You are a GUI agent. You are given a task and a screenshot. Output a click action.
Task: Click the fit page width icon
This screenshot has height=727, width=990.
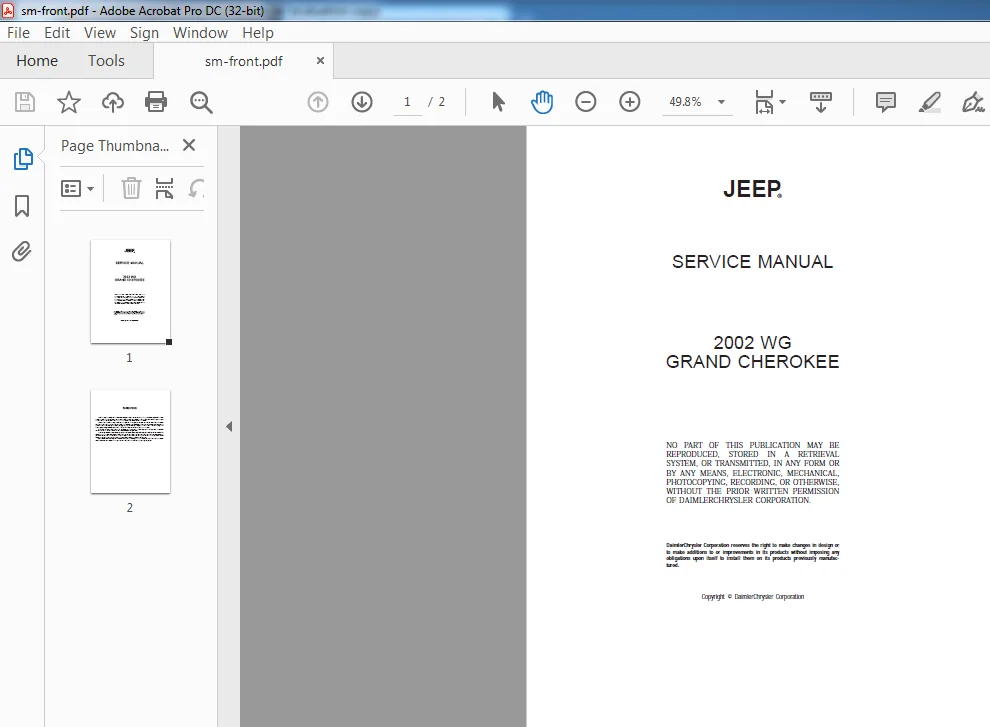click(x=764, y=102)
